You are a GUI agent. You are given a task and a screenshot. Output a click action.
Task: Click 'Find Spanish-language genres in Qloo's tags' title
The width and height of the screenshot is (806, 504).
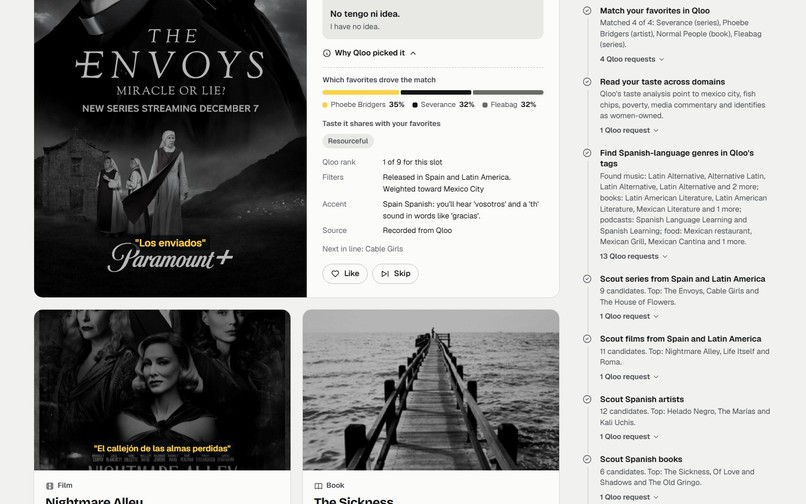point(676,158)
